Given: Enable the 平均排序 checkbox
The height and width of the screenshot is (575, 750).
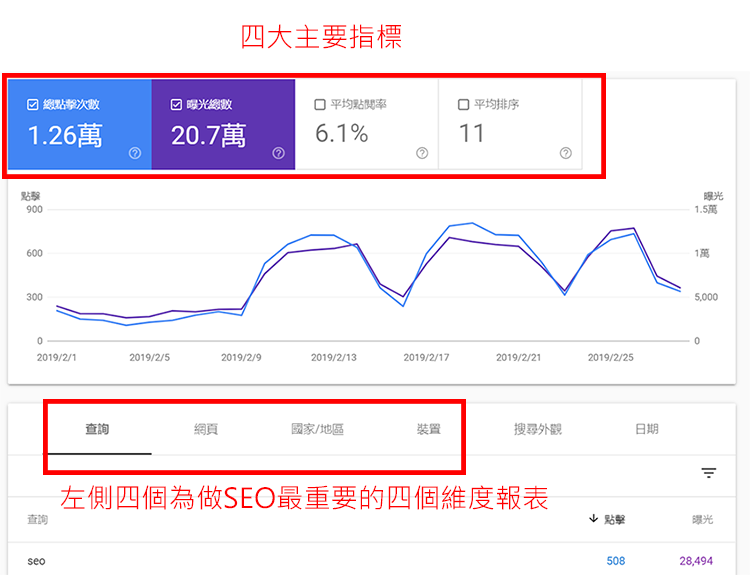Looking at the screenshot, I should (x=463, y=104).
